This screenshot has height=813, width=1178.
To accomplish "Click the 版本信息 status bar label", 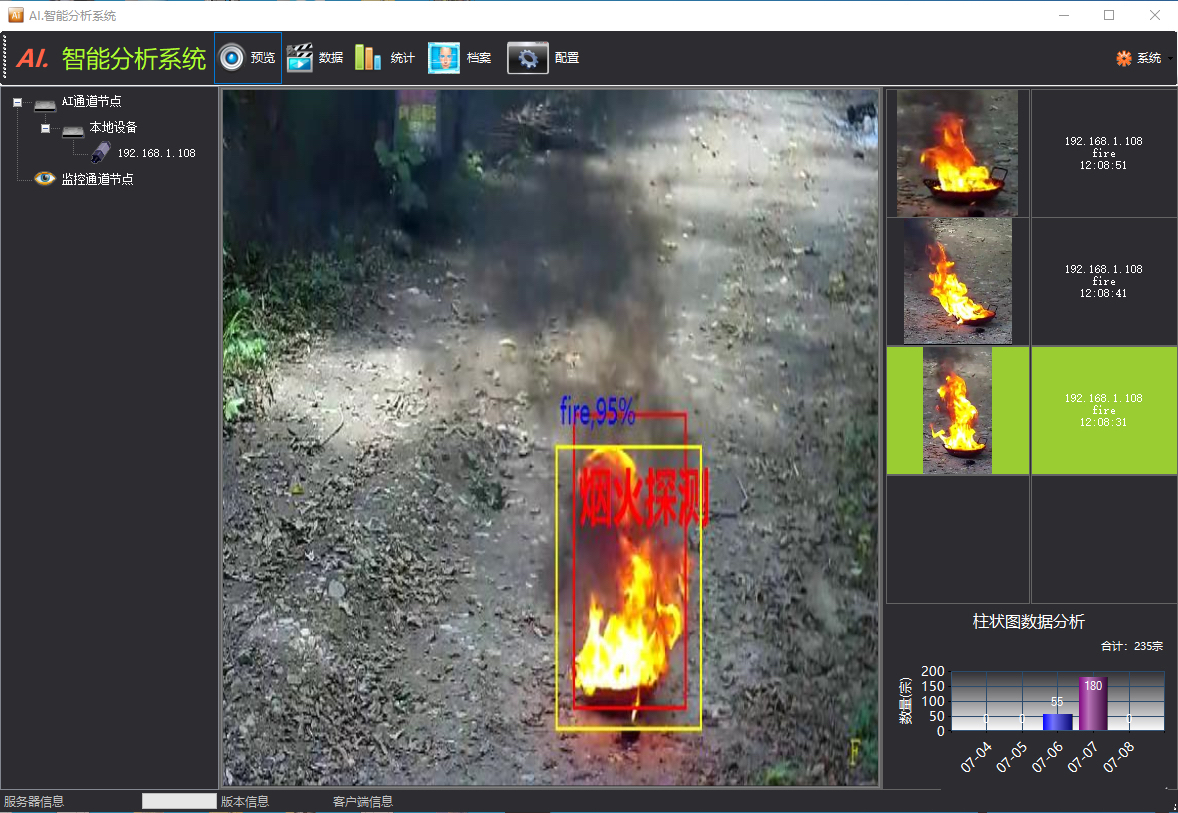I will pos(245,802).
